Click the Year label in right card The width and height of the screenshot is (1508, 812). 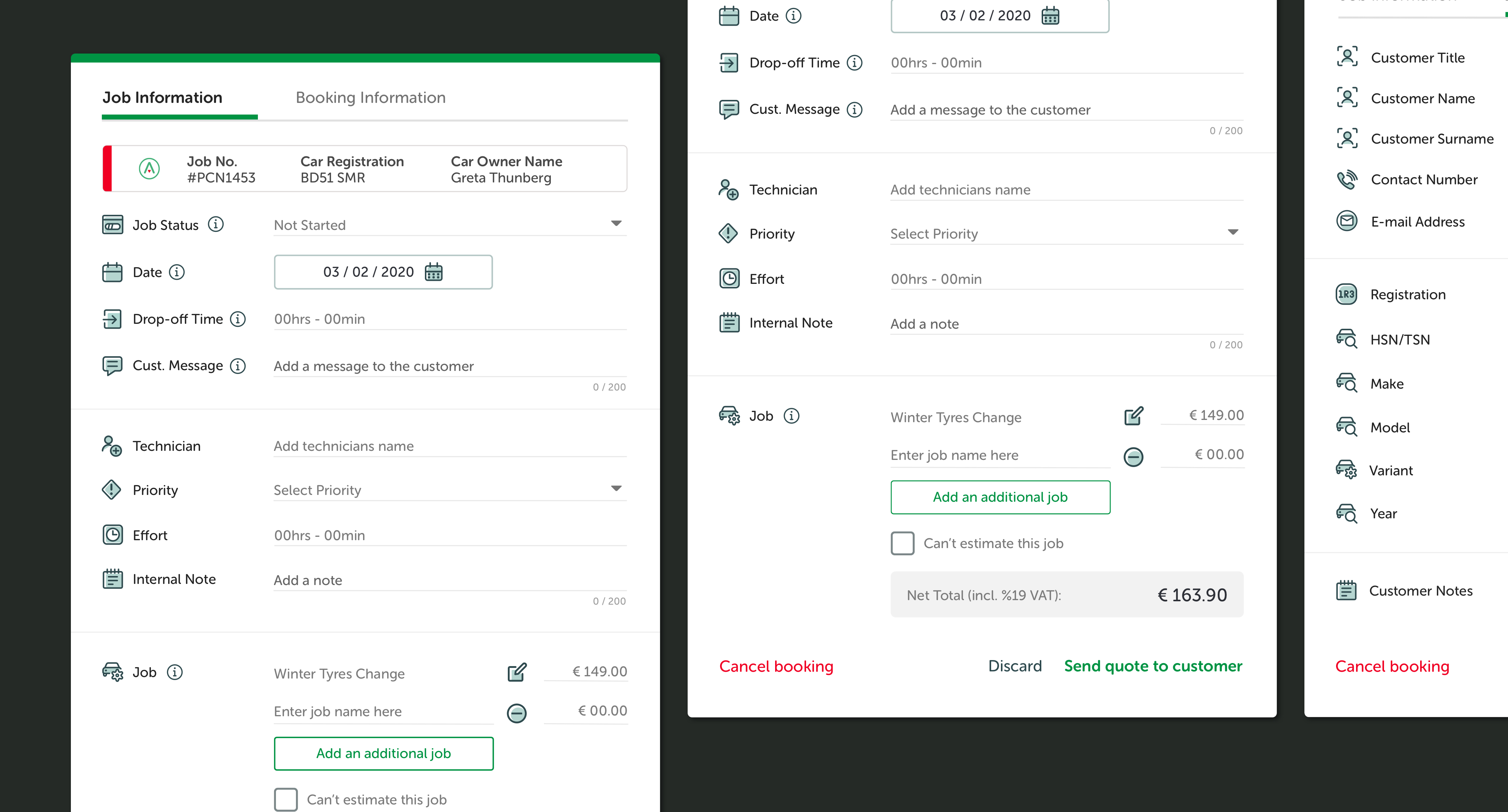[x=1383, y=513]
